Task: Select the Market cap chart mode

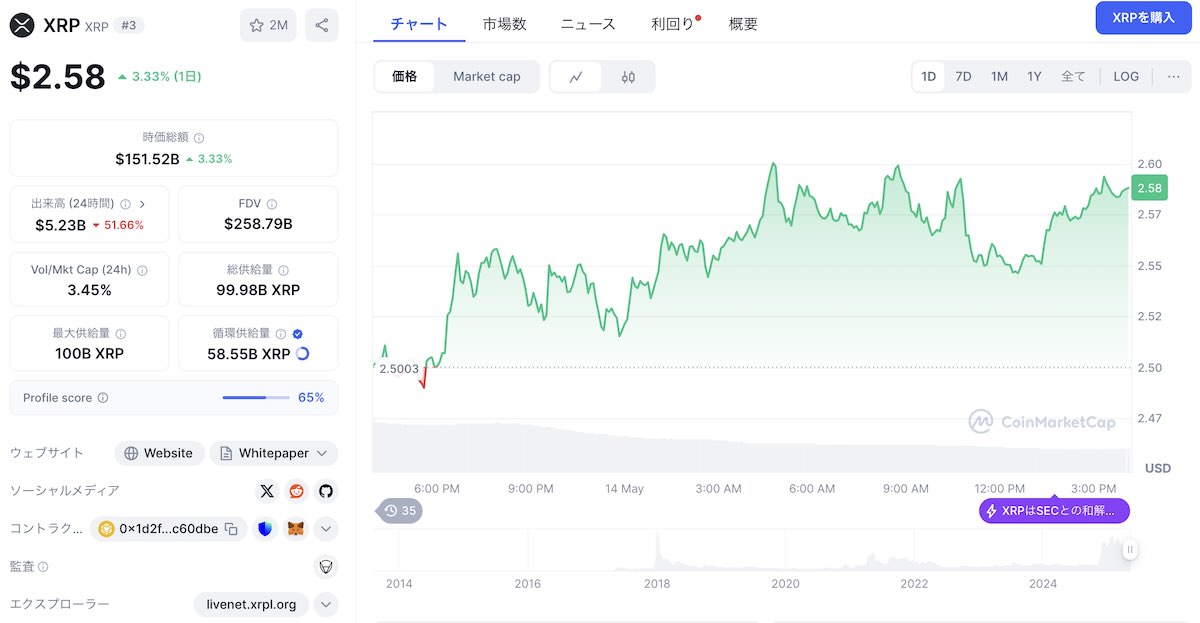Action: coord(487,77)
